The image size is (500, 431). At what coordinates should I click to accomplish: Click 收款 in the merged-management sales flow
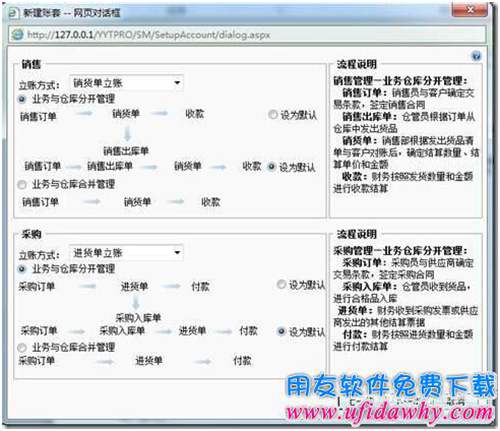[x=211, y=202]
